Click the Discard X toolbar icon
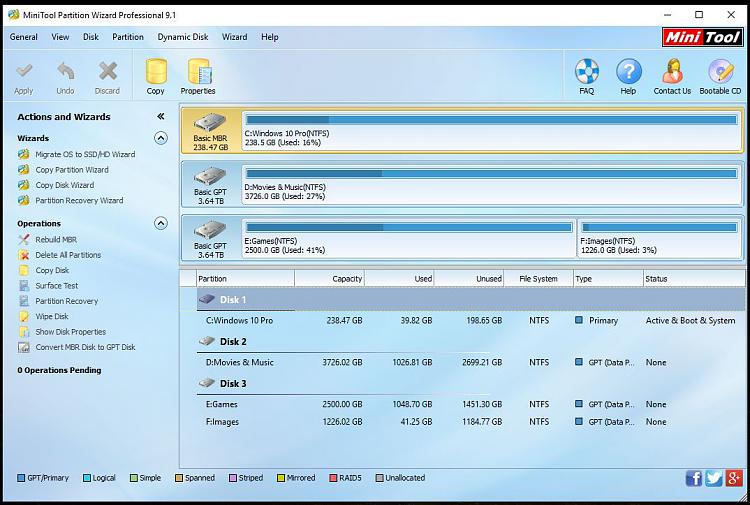This screenshot has width=750, height=505. tap(108, 72)
